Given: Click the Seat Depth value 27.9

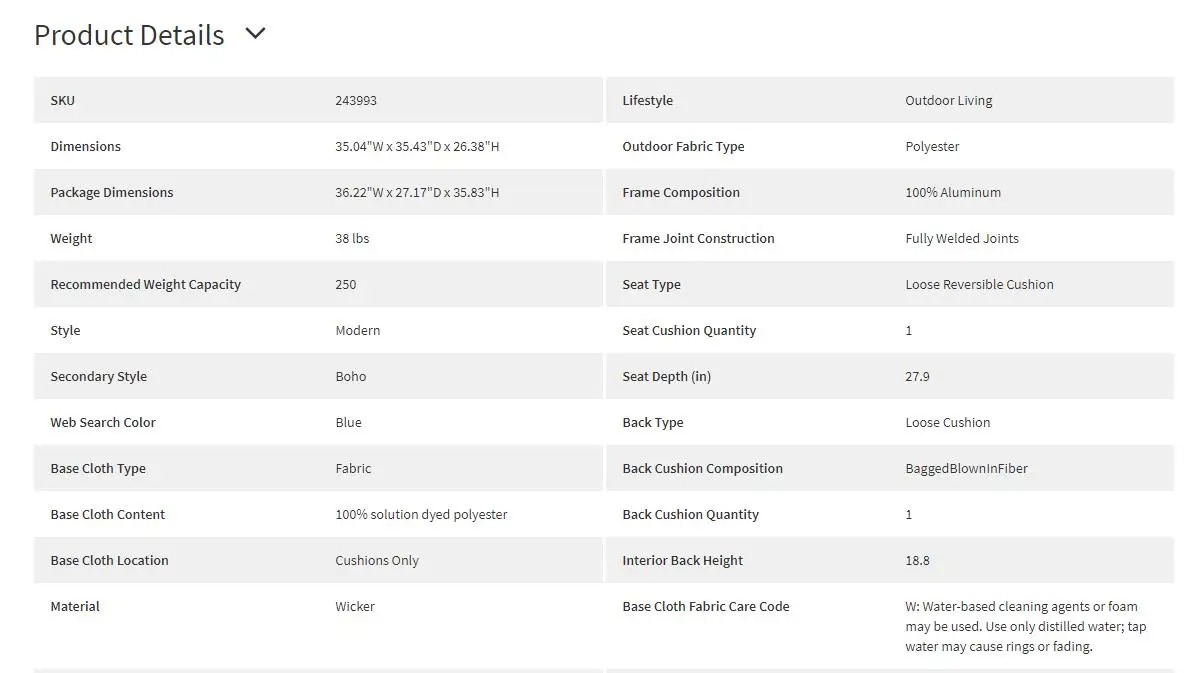Looking at the screenshot, I should tap(917, 377).
